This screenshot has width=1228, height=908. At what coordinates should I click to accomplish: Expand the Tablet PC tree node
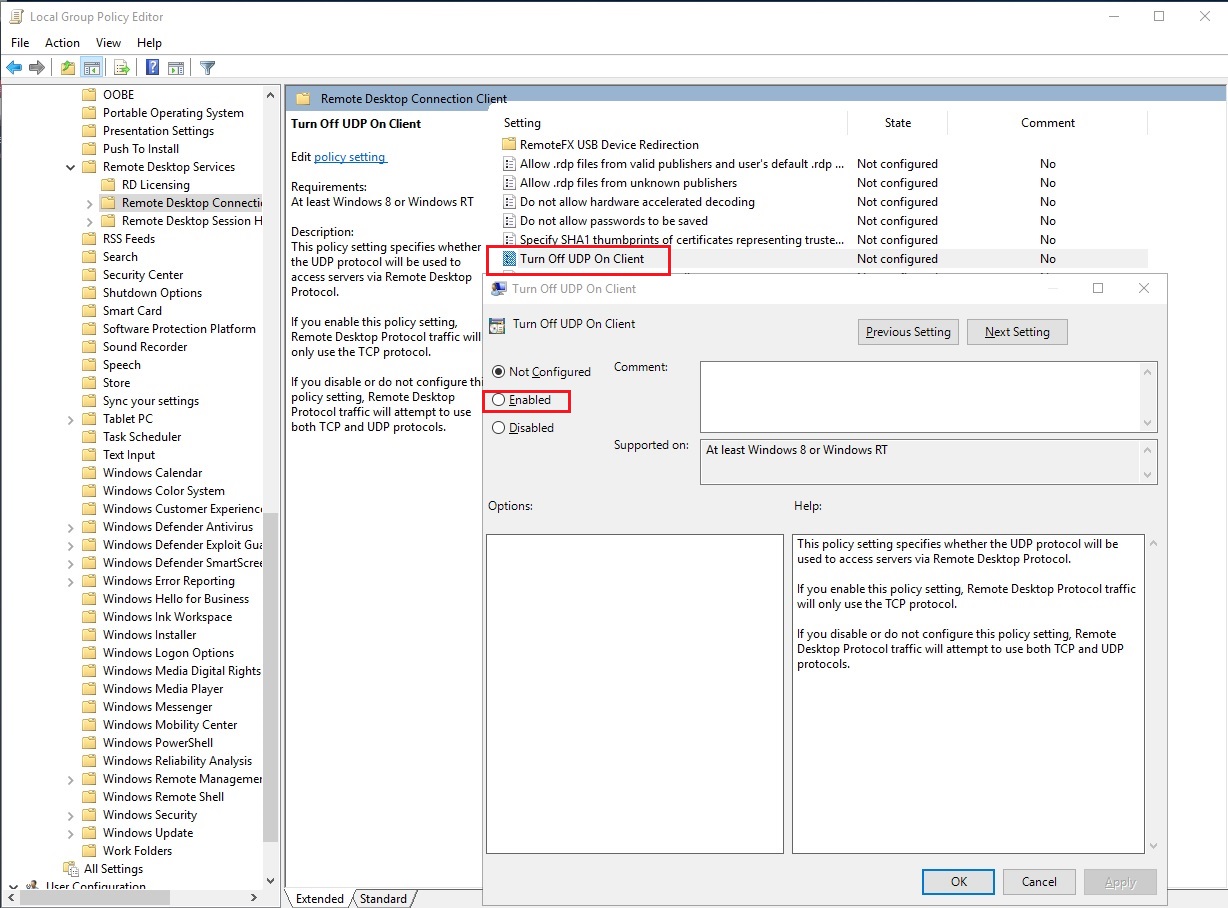pos(70,419)
